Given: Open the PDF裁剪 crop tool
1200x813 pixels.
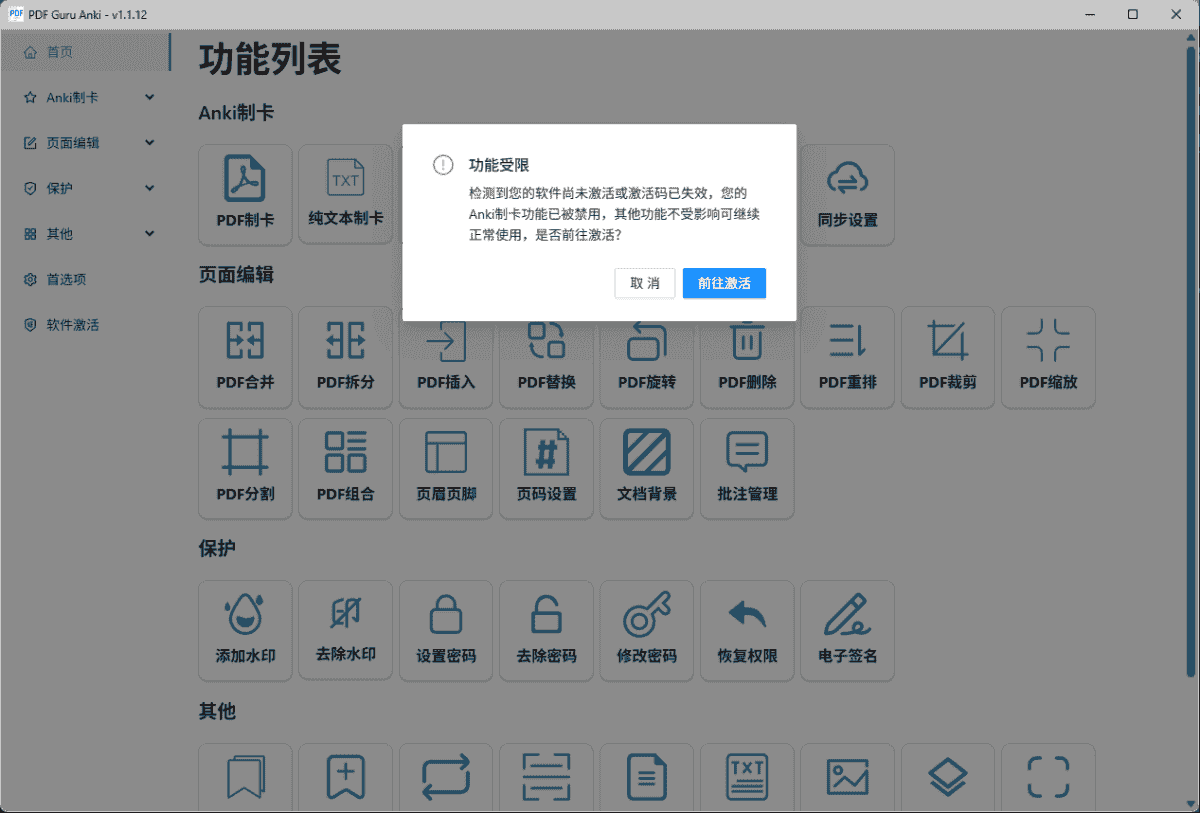Looking at the screenshot, I should (947, 342).
